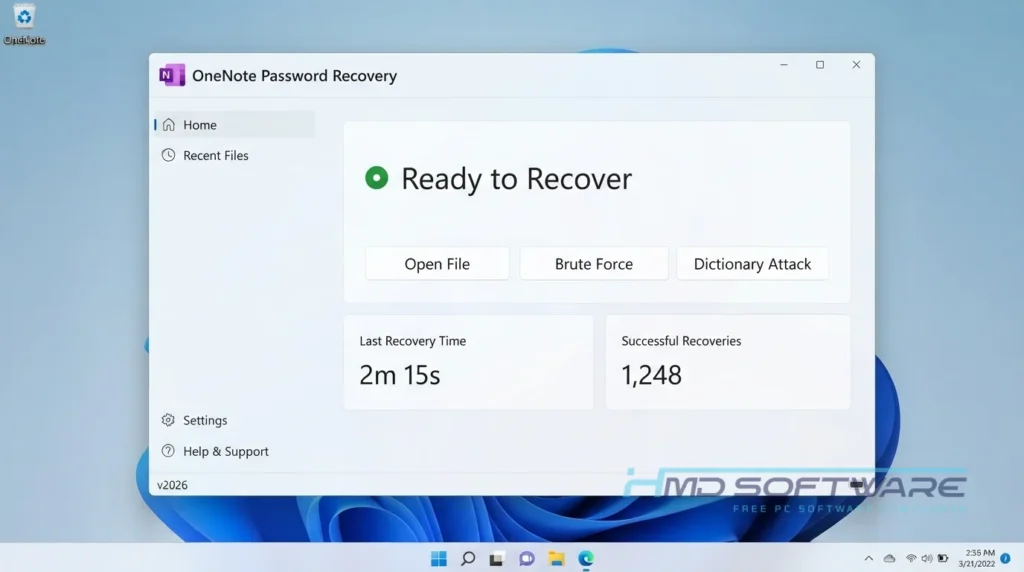This screenshot has width=1024, height=572.
Task: Close the OneNote Password Recovery window
Action: (x=856, y=65)
